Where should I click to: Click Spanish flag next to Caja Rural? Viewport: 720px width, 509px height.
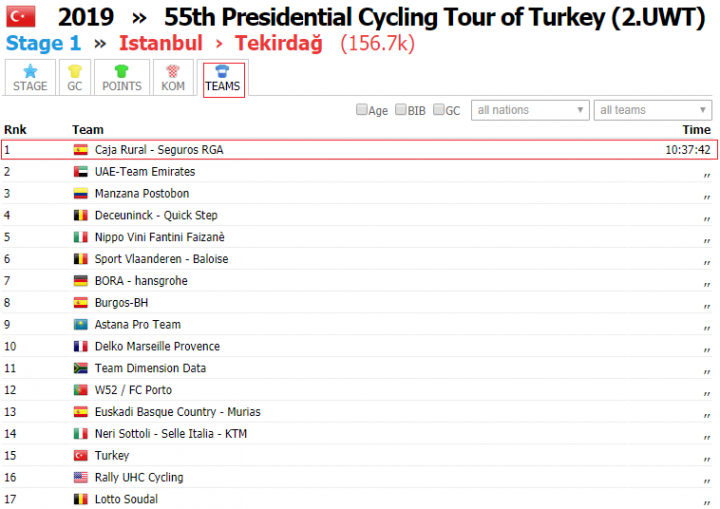81,150
